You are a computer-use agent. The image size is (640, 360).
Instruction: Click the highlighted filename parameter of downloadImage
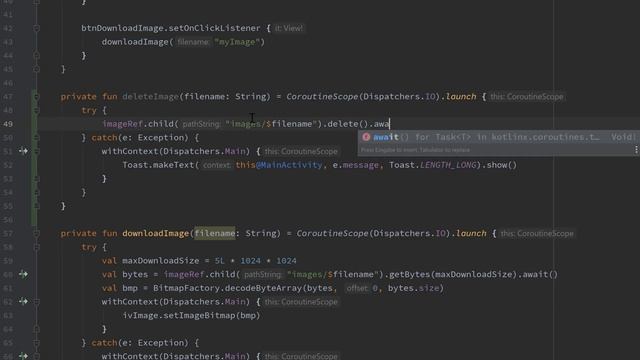215,233
